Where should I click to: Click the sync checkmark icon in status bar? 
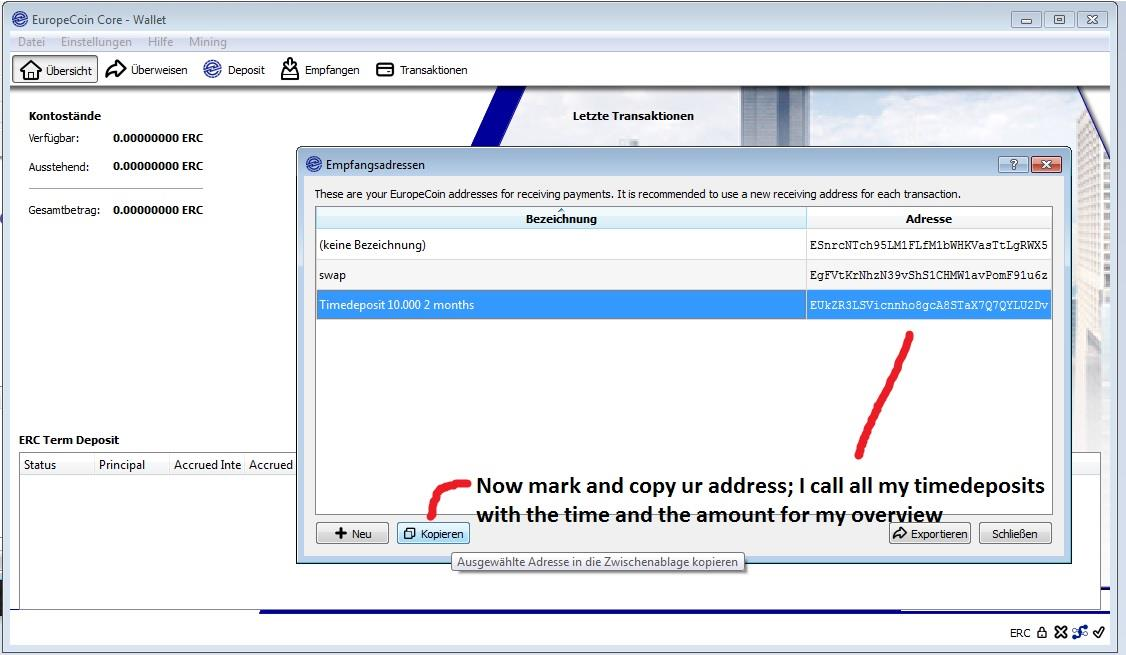pos(1099,632)
